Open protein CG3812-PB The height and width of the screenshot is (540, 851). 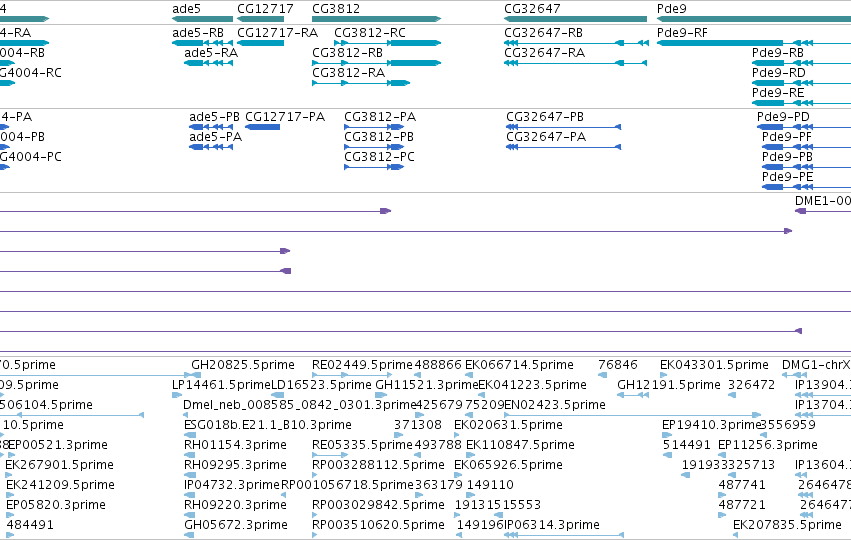pos(379,137)
